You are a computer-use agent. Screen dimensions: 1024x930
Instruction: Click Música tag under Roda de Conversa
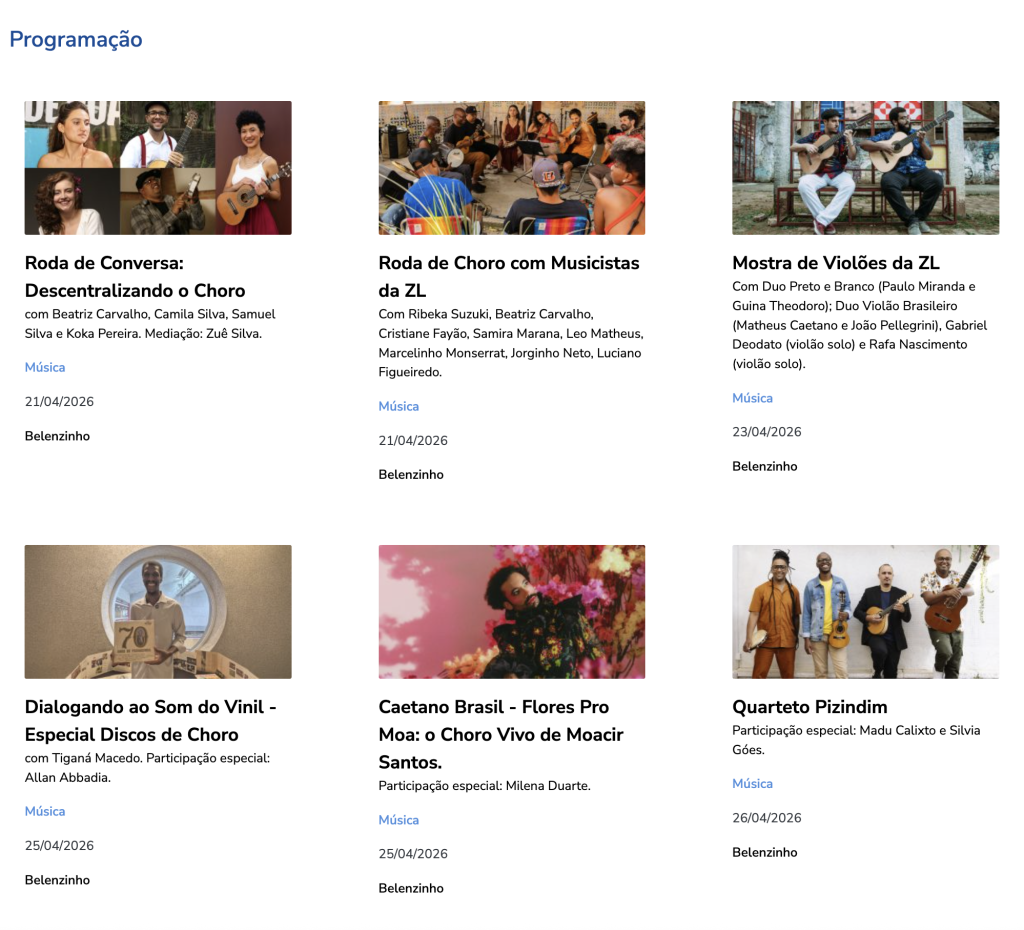tap(45, 368)
